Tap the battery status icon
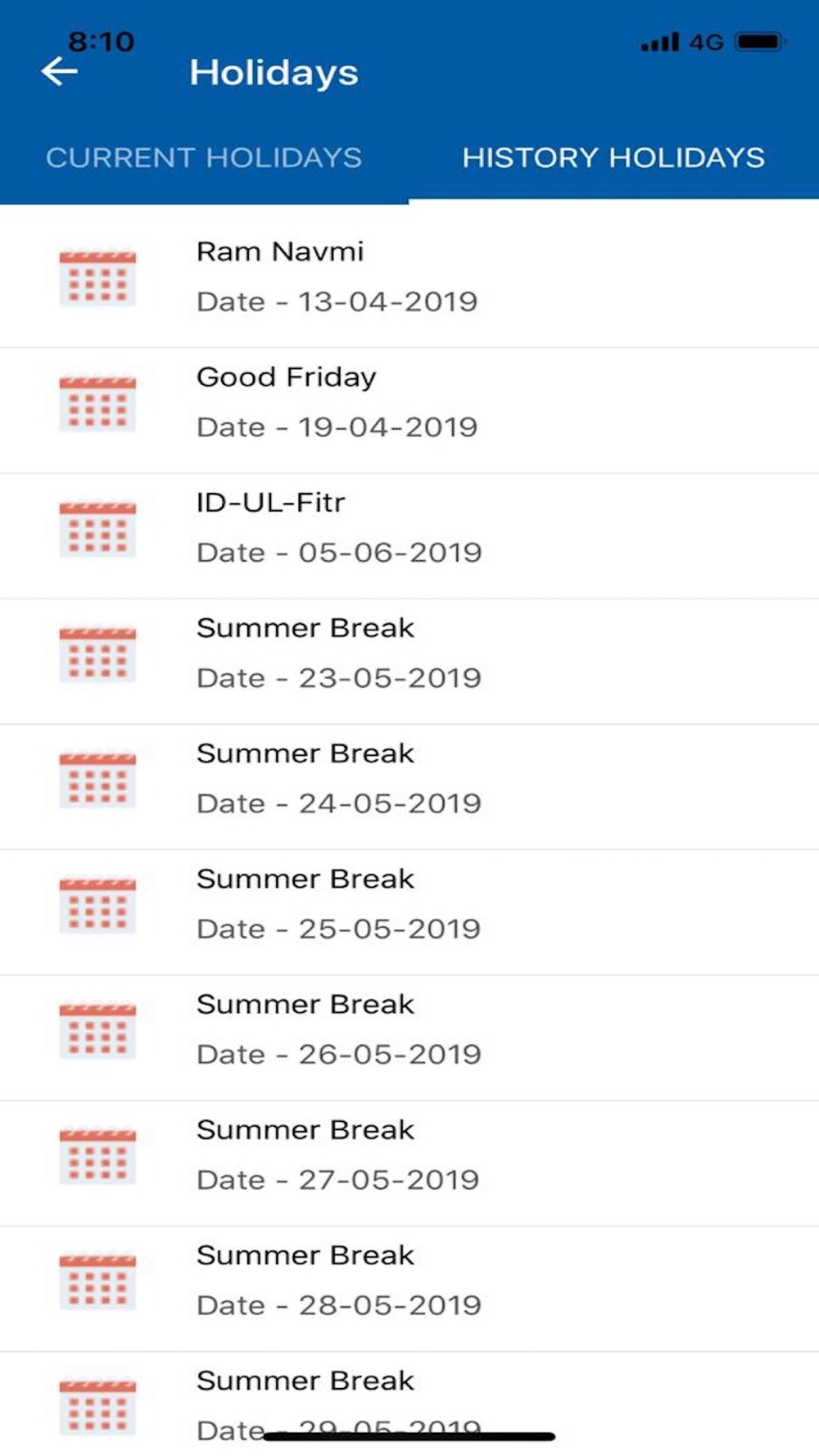The height and width of the screenshot is (1456, 819). (760, 42)
